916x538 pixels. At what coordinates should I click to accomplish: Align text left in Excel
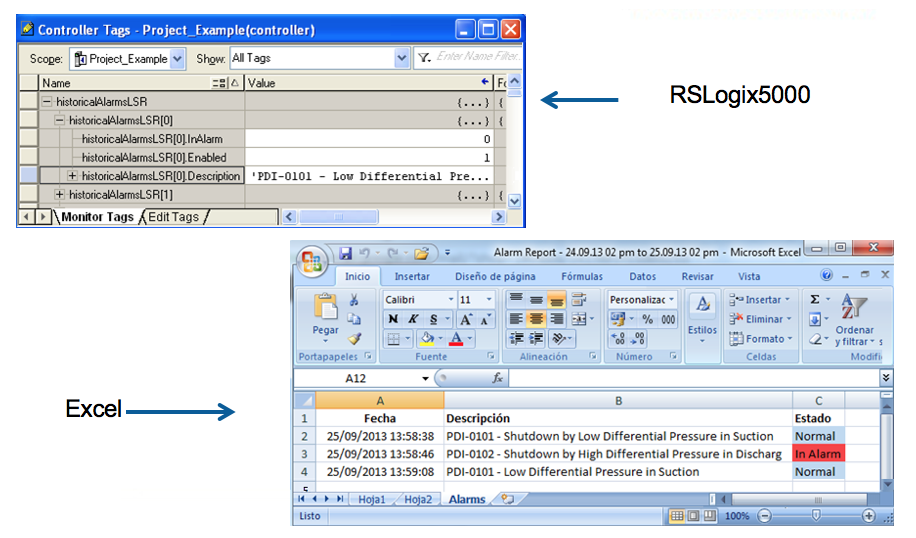click(x=516, y=319)
